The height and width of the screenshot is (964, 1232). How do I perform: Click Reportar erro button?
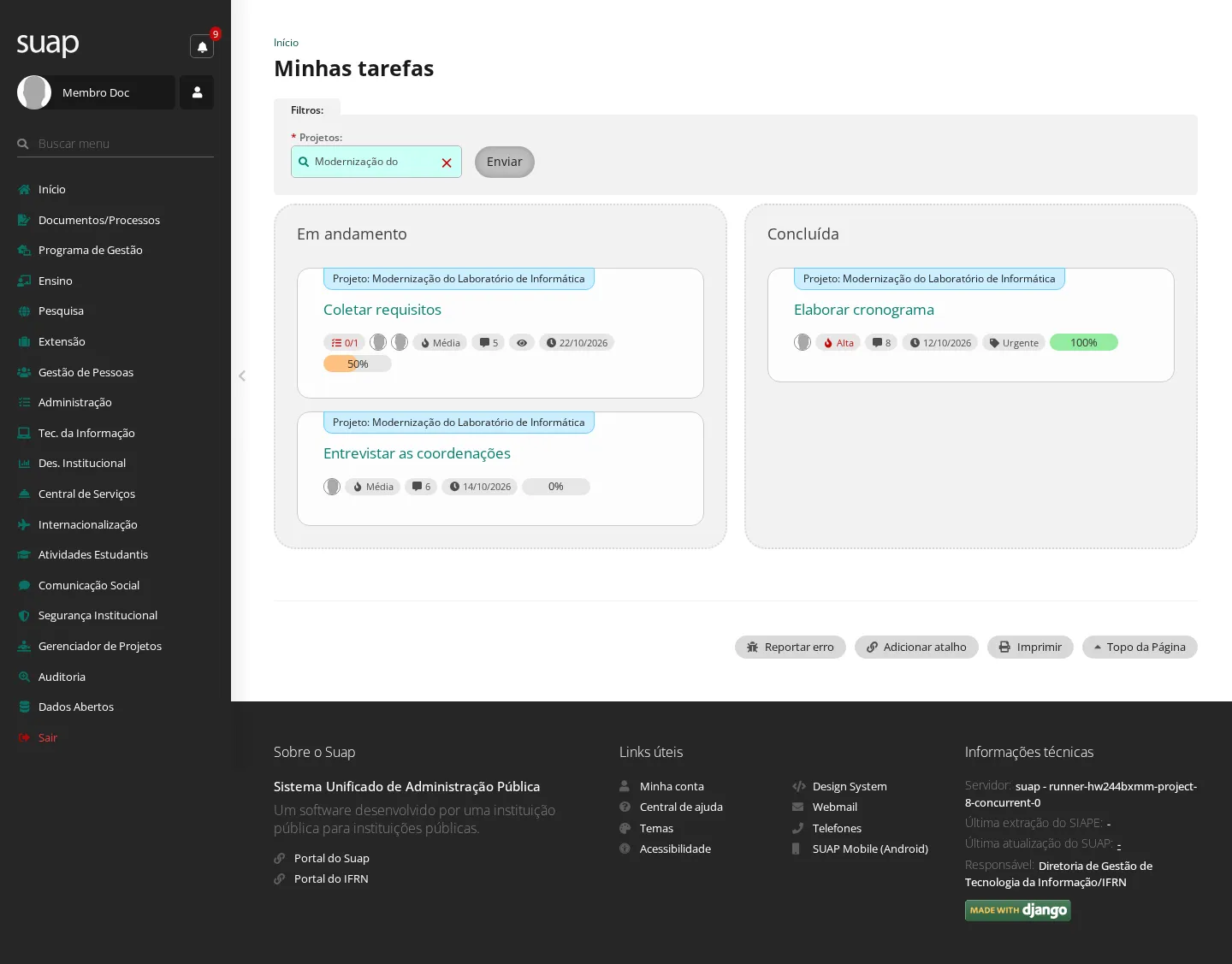tap(791, 647)
